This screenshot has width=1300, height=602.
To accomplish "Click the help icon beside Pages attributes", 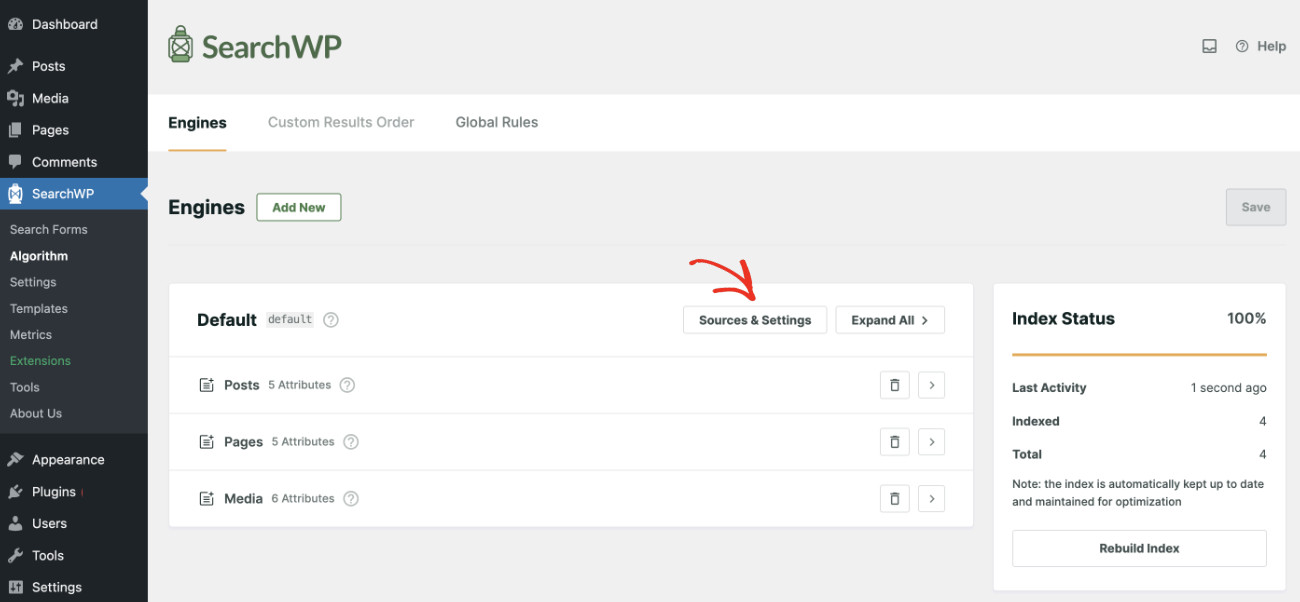I will (351, 442).
